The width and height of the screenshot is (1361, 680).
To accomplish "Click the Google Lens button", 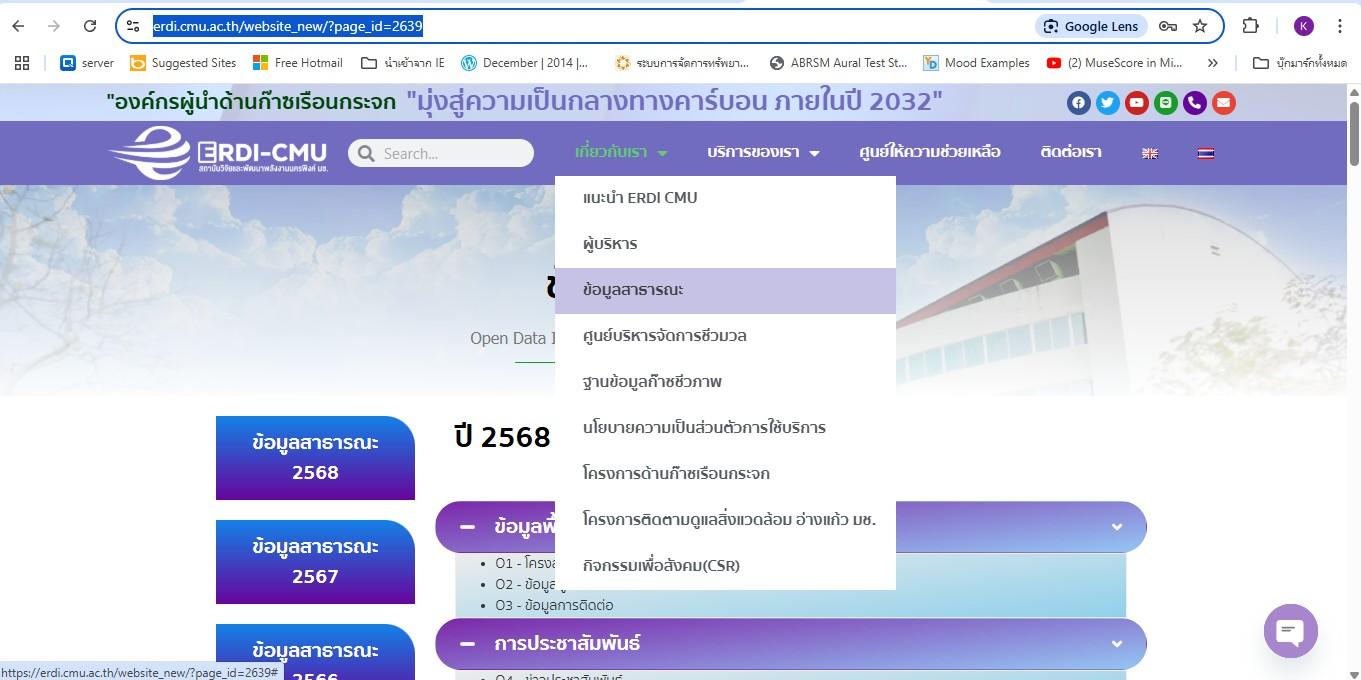I will click(1090, 26).
